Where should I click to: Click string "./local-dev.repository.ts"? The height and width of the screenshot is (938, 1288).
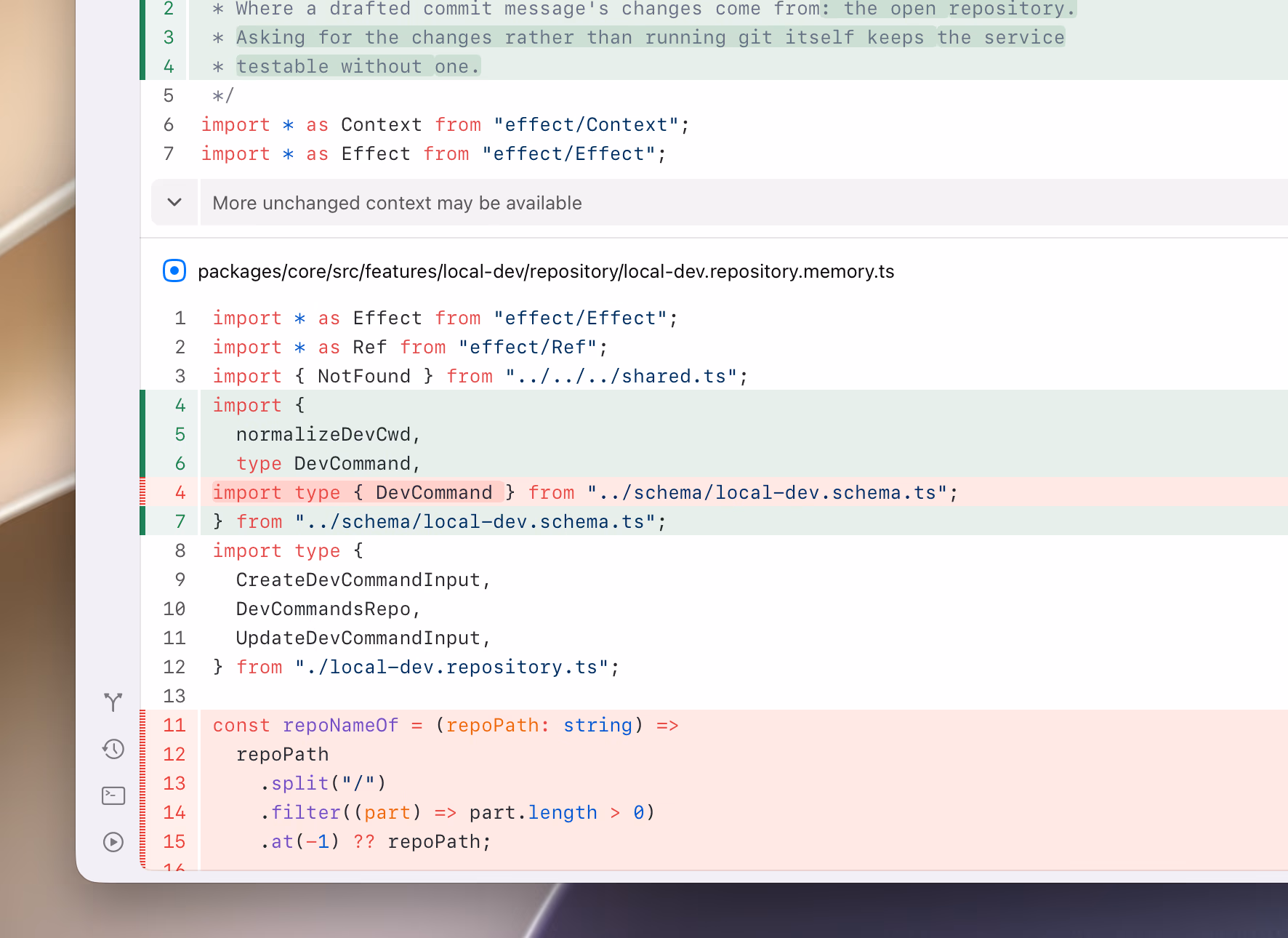[451, 667]
